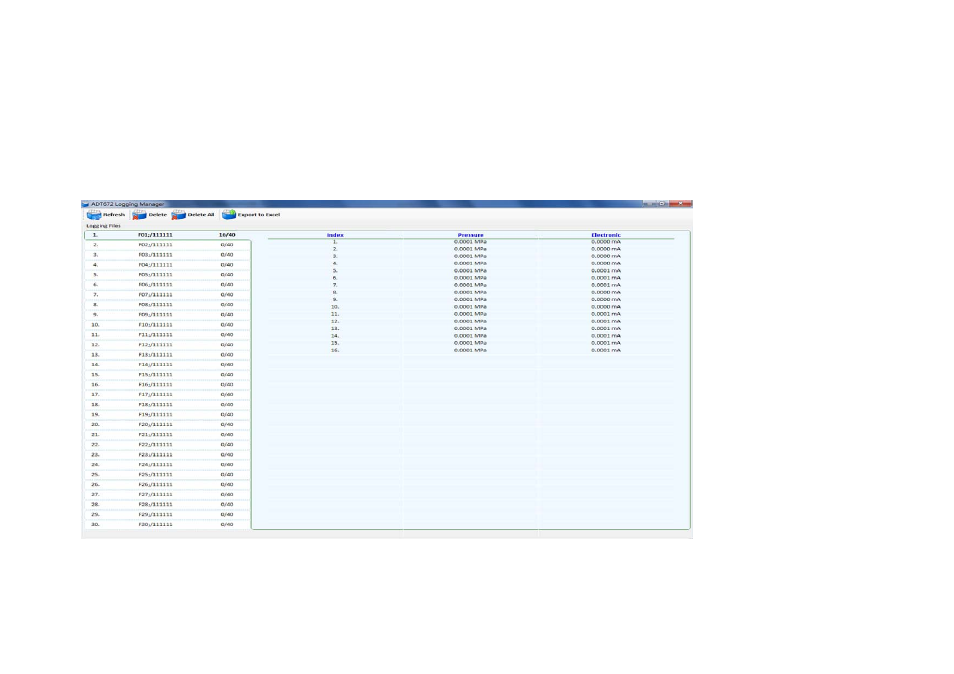Select logging file F27:/111111
This screenshot has height=674, width=954.
coord(167,495)
